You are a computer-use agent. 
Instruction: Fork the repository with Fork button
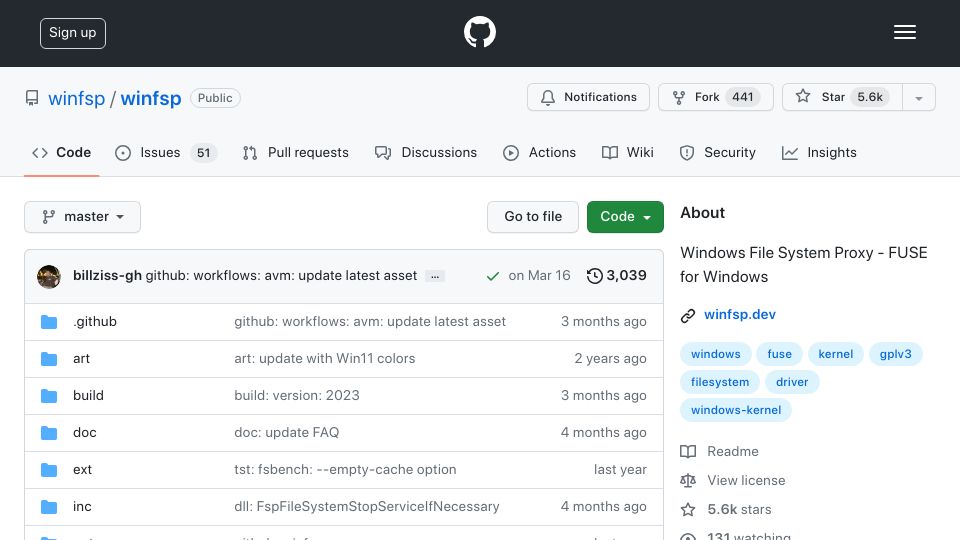click(716, 97)
